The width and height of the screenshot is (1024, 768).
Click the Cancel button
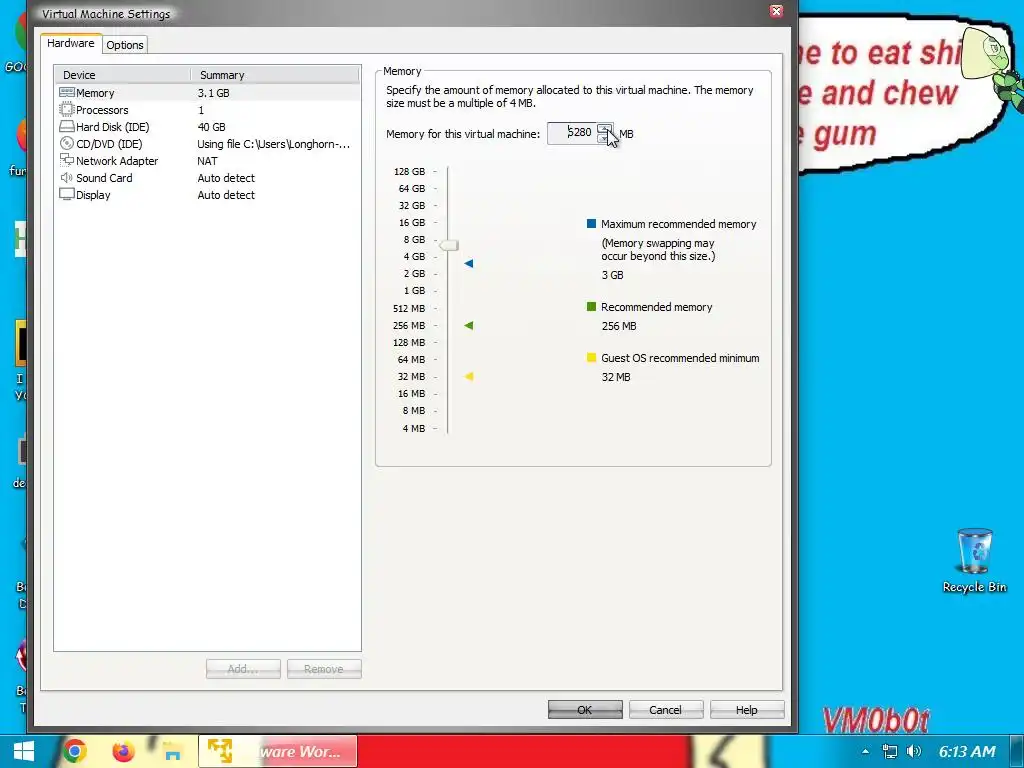tap(665, 709)
